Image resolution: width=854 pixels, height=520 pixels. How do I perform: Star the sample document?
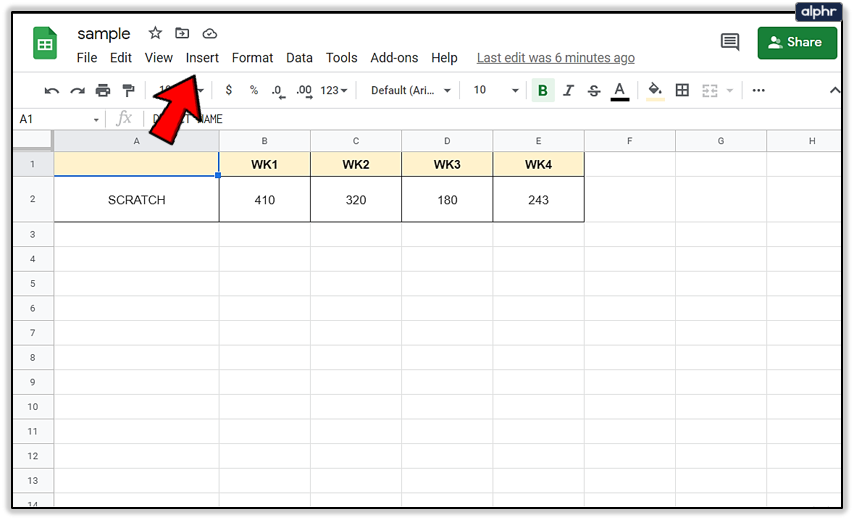[x=155, y=33]
